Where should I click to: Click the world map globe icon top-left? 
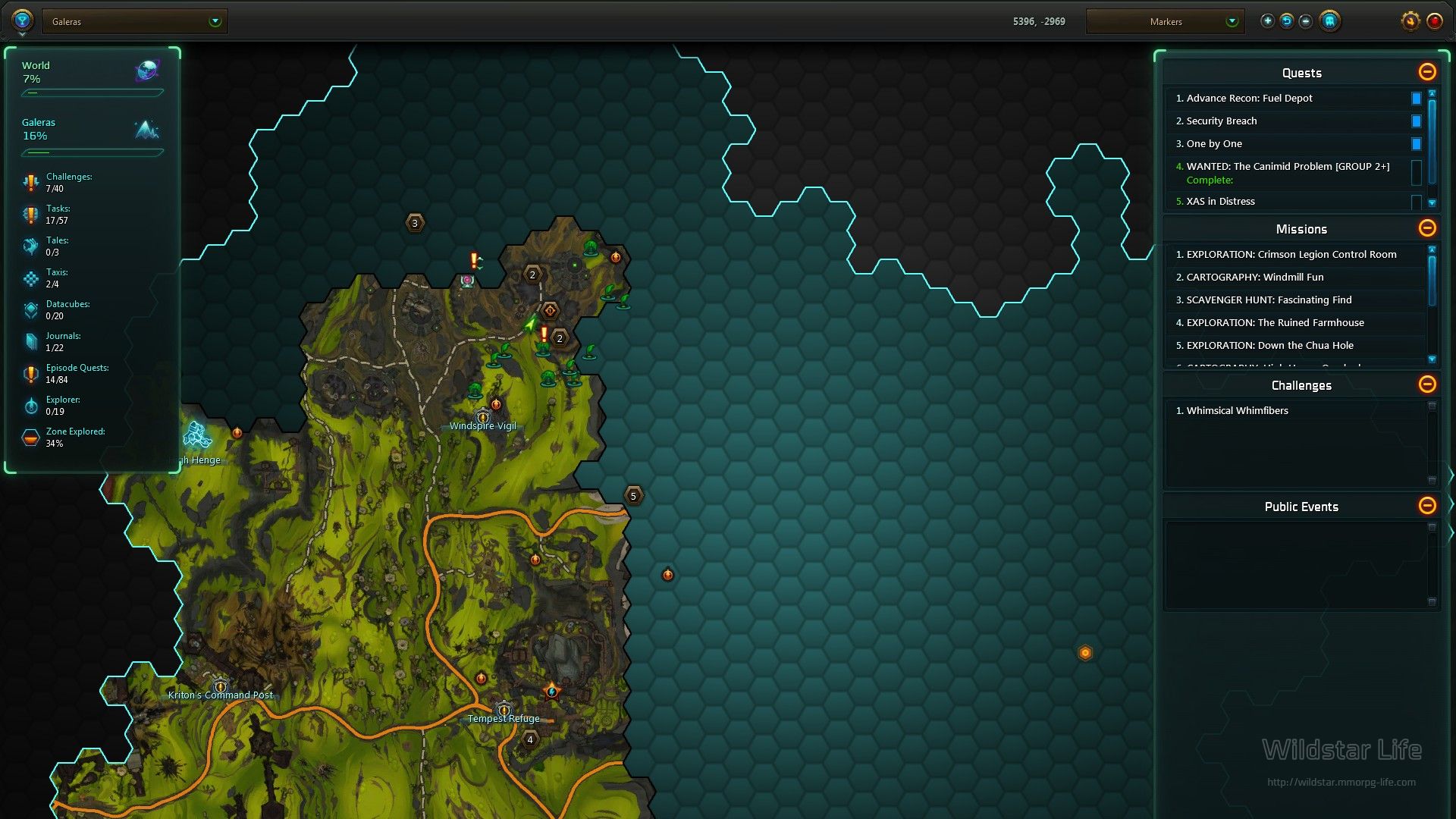click(22, 20)
